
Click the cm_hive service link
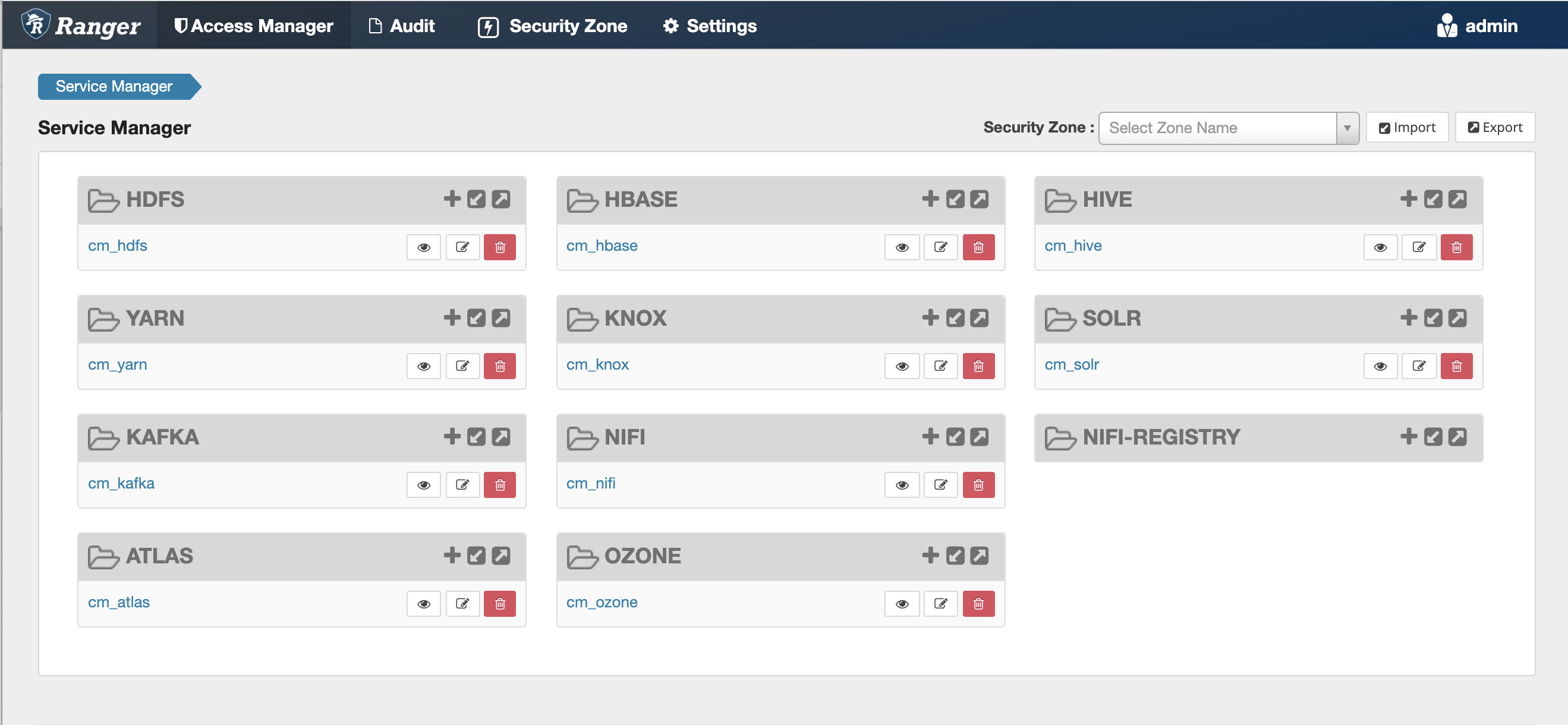click(1075, 245)
